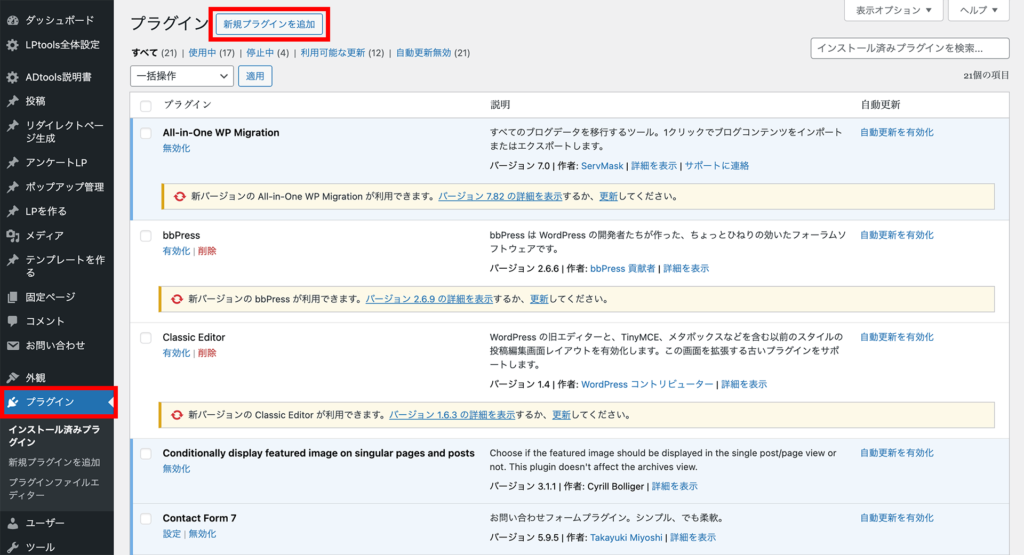Image resolution: width=1024 pixels, height=555 pixels.
Task: Delete Classic Editor via 削除 link
Action: pyautogui.click(x=207, y=353)
